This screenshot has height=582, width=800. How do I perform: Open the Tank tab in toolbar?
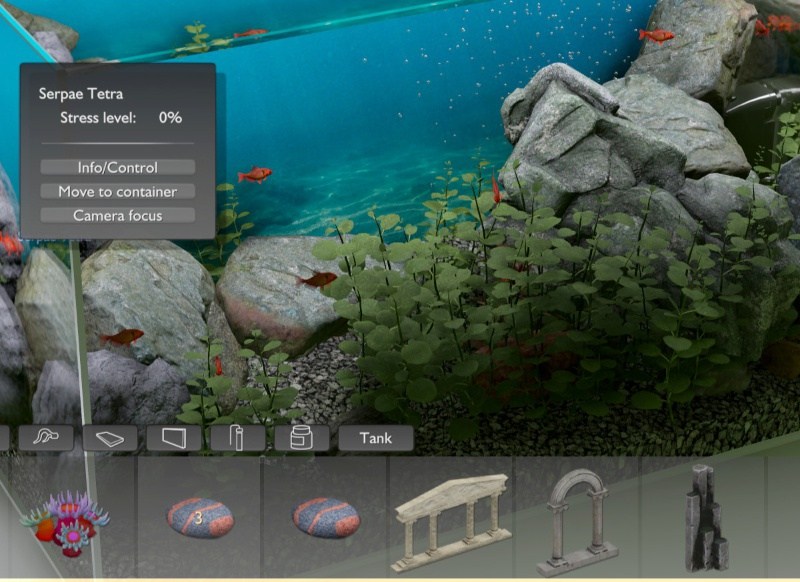pos(376,438)
